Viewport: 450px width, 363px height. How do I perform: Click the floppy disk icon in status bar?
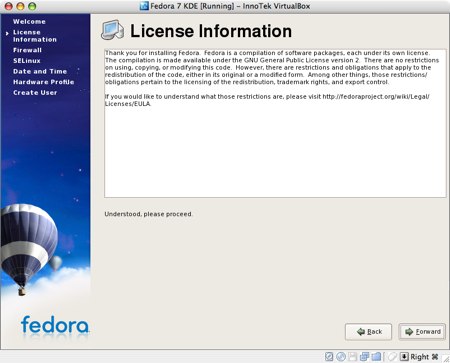(x=352, y=357)
